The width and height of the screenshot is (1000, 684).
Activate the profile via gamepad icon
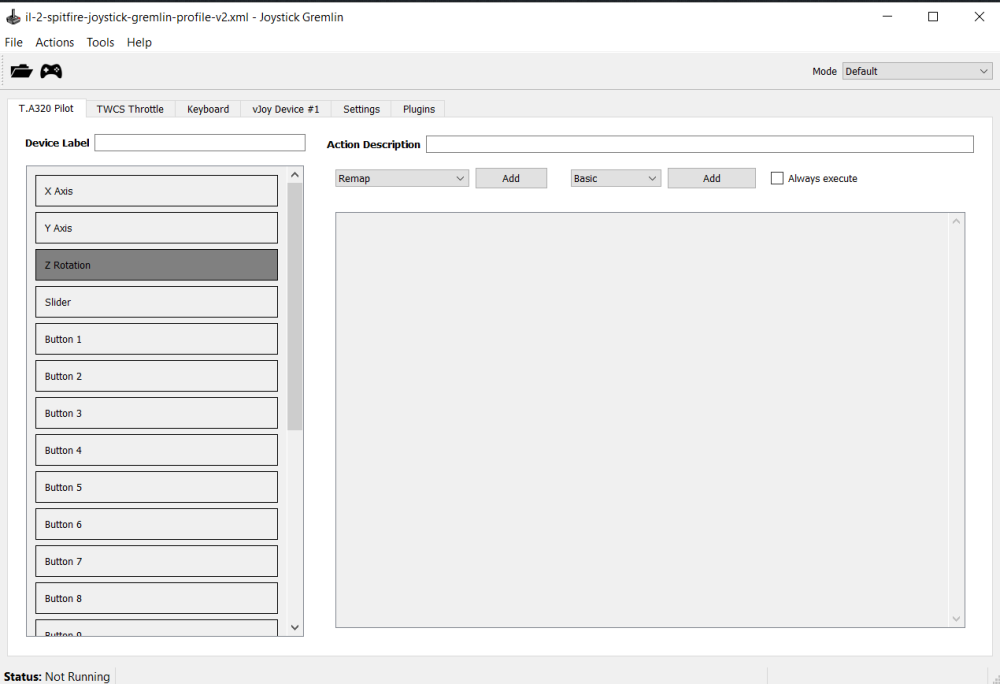[x=51, y=71]
